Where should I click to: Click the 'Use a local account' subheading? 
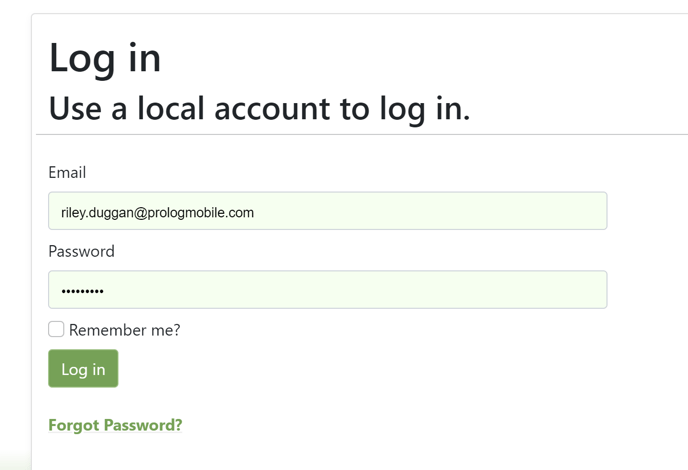259,108
